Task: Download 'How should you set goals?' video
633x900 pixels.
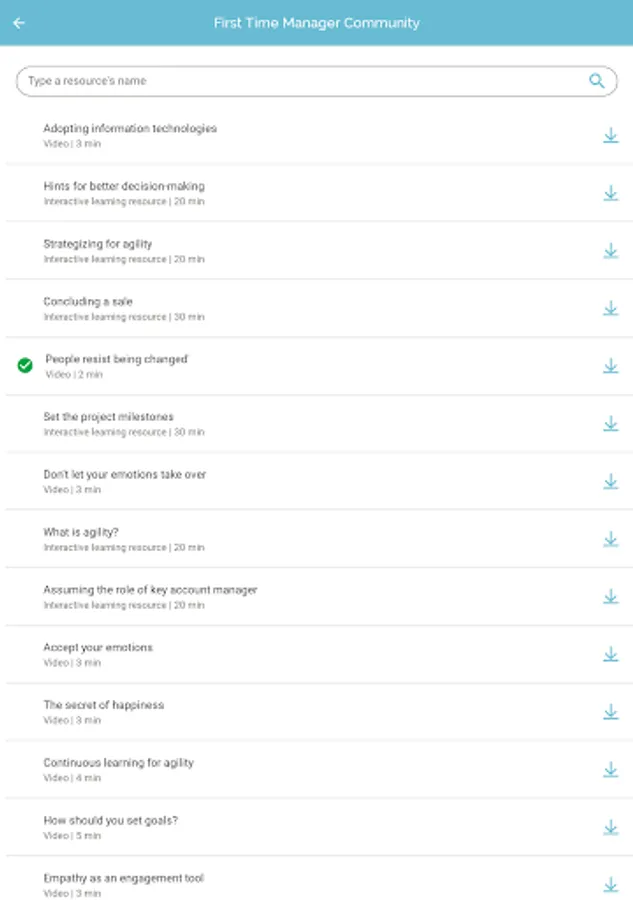Action: tap(611, 828)
